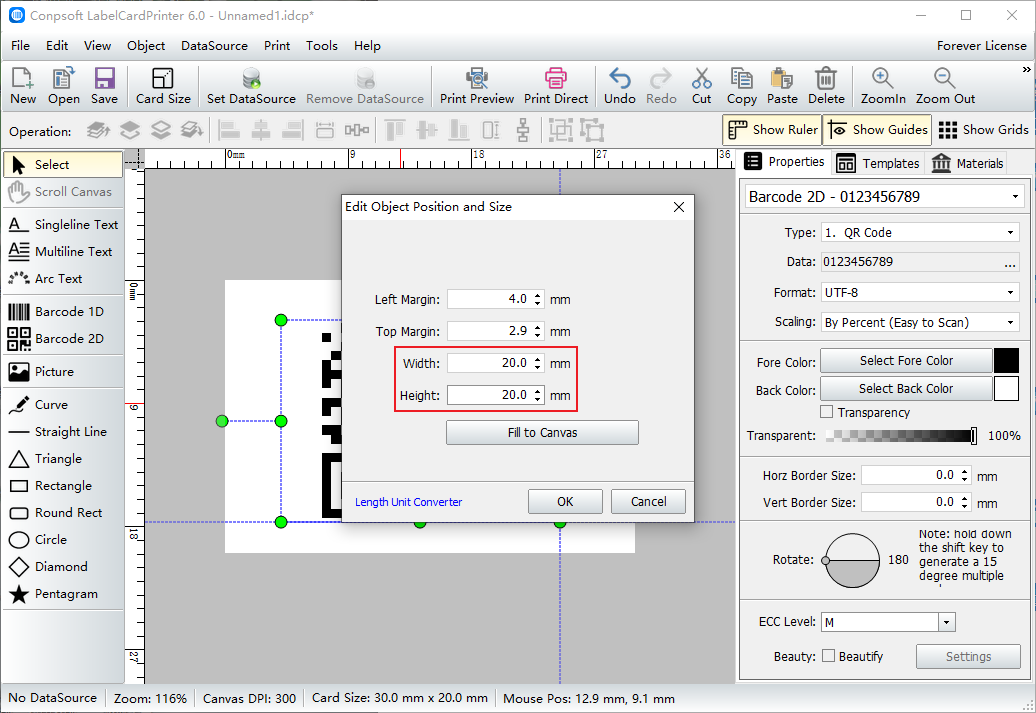Select the Straight Line tool
Viewport: 1036px width, 713px height.
pyautogui.click(x=63, y=432)
